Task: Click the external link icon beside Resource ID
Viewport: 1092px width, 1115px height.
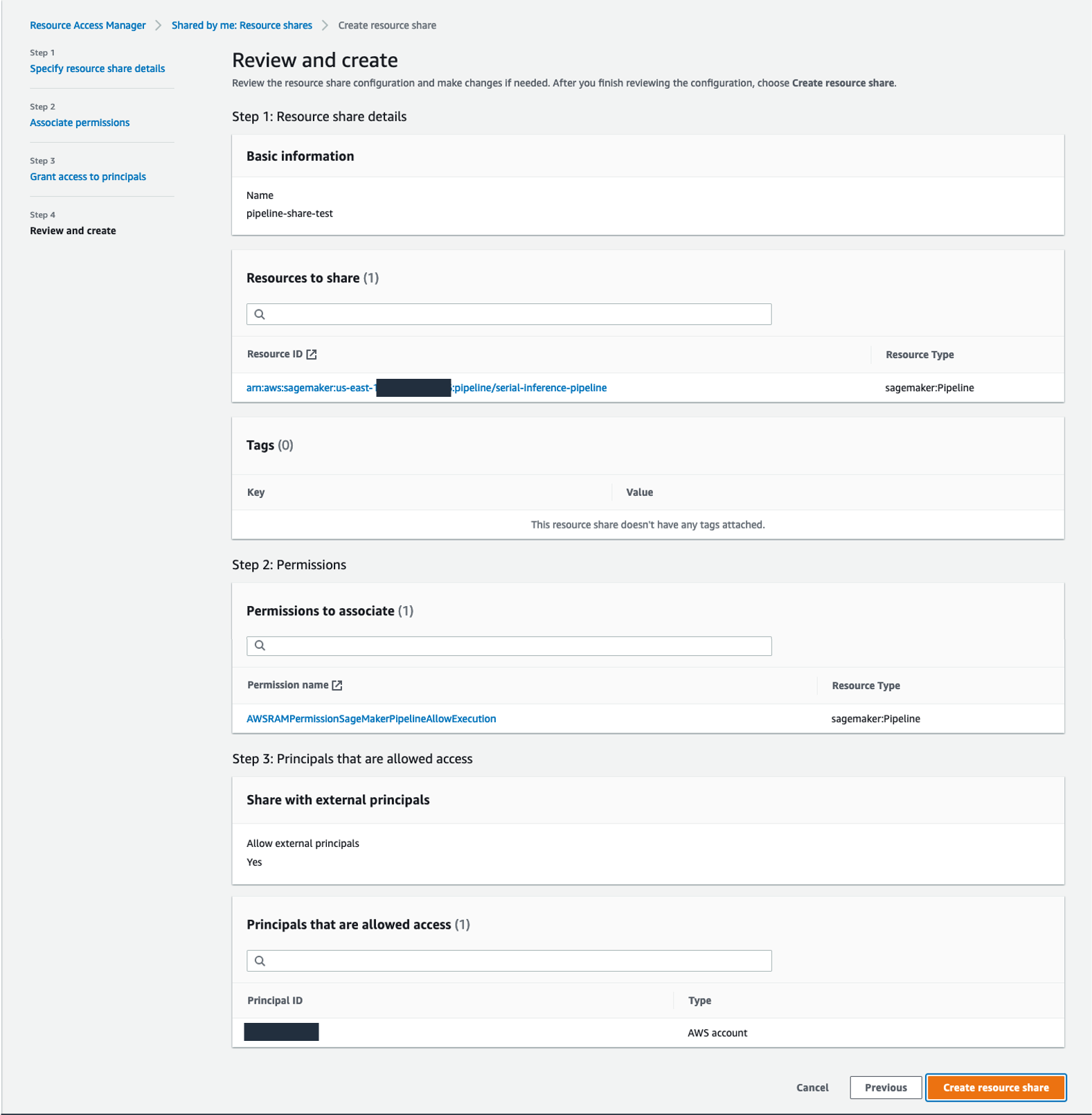Action: pyautogui.click(x=312, y=355)
